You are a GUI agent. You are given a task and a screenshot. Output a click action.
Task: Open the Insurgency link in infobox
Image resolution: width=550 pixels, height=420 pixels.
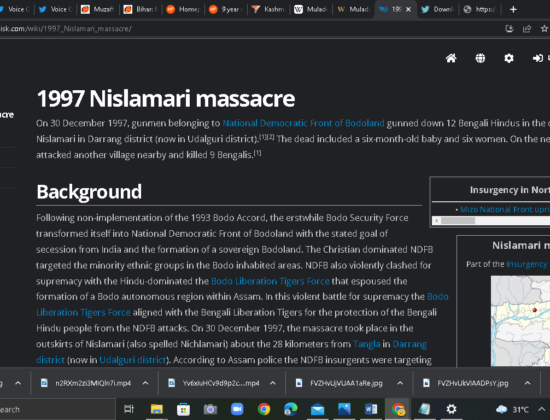(527, 264)
